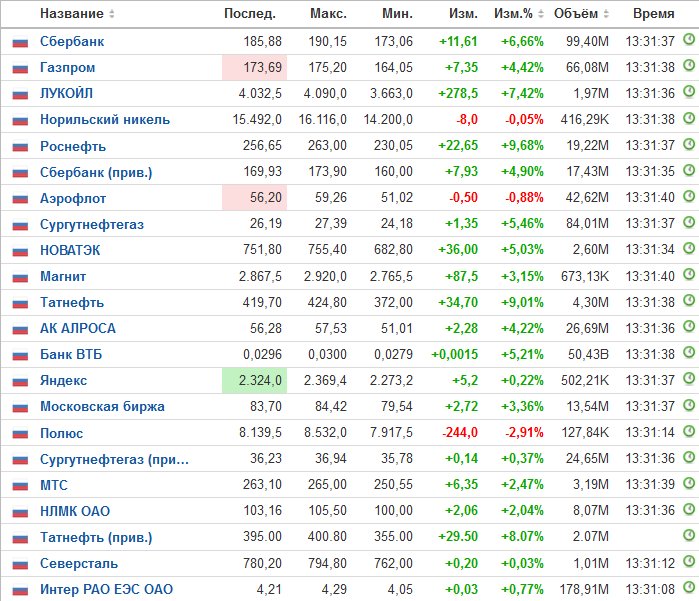Click the Russian flag beside Газпром
The image size is (699, 601).
click(20, 69)
